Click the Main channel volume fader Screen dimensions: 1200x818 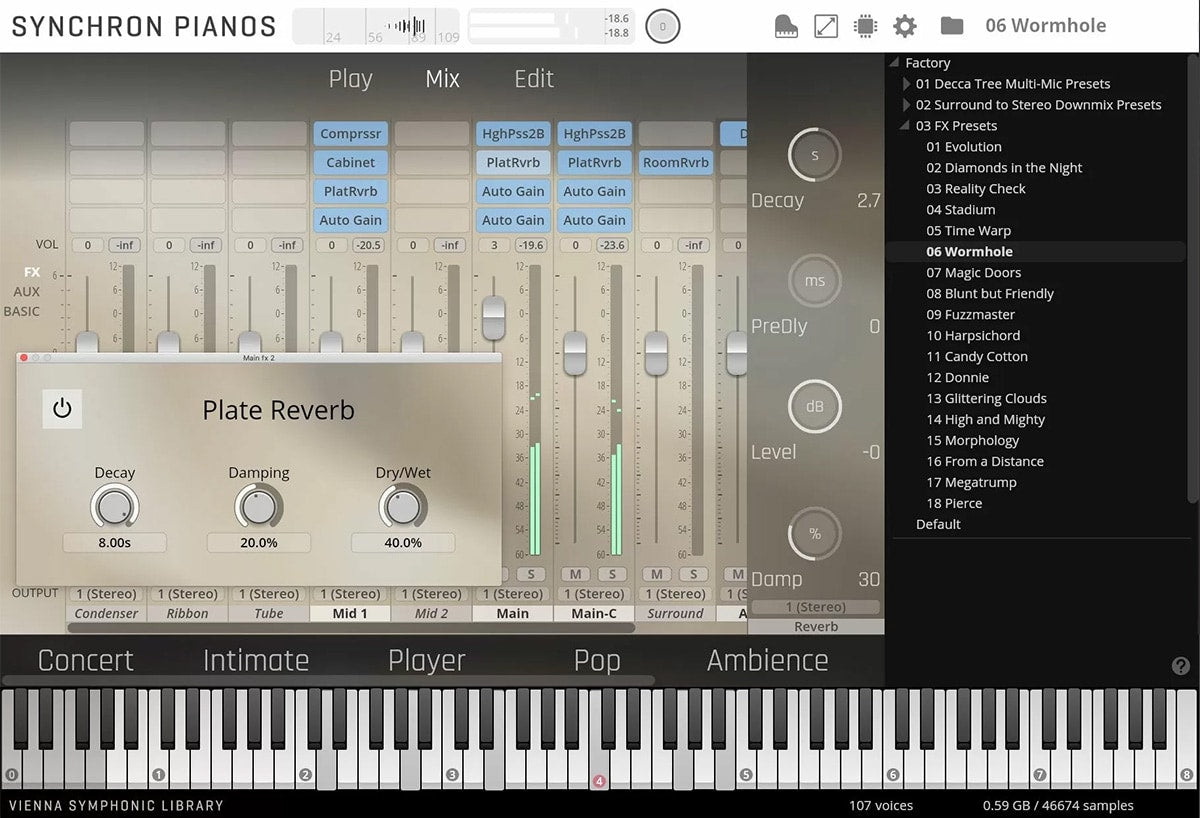pos(493,318)
